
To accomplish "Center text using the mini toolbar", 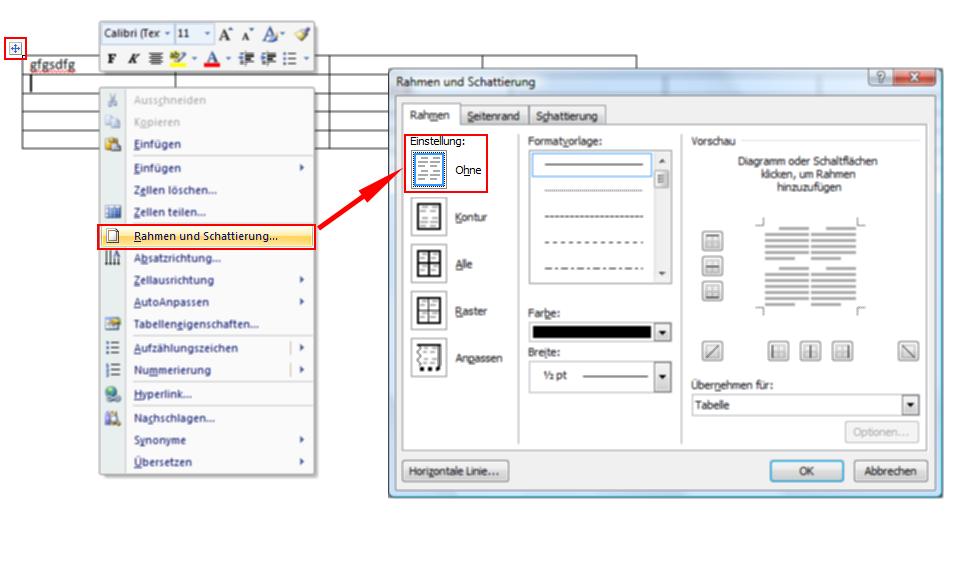I will [x=156, y=59].
